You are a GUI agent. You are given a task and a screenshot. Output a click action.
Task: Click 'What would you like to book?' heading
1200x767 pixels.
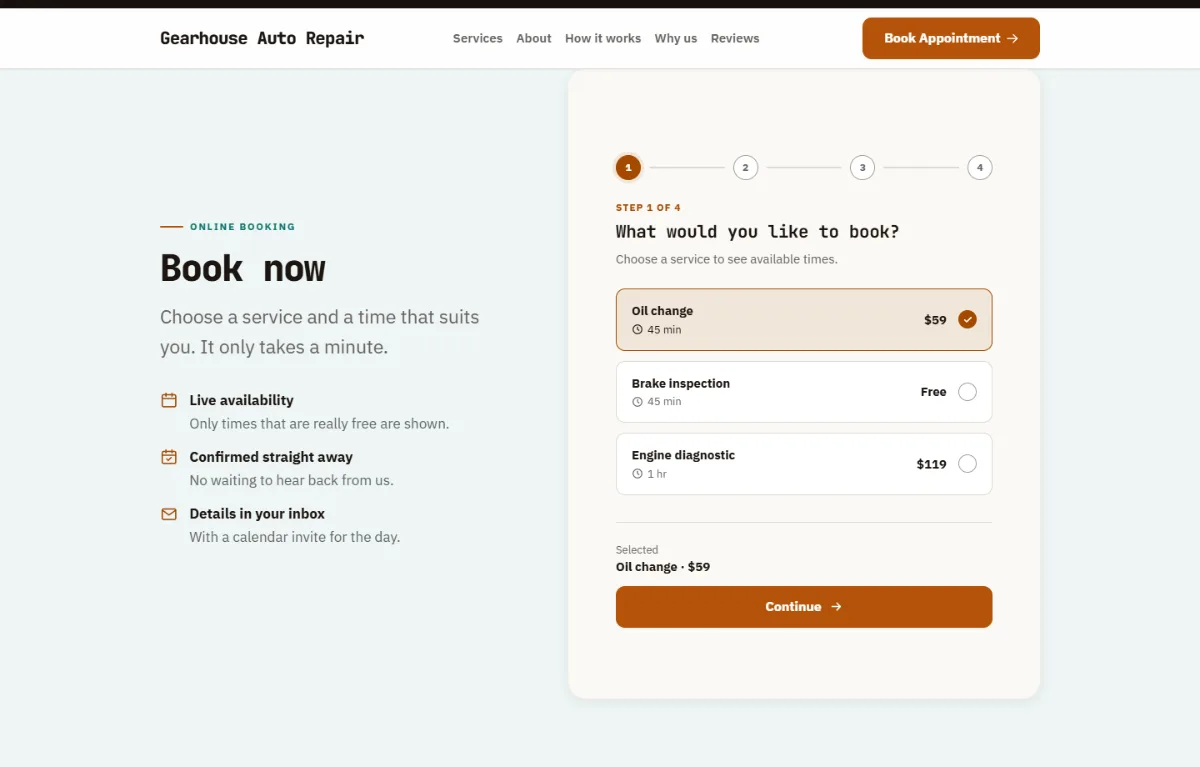point(757,232)
